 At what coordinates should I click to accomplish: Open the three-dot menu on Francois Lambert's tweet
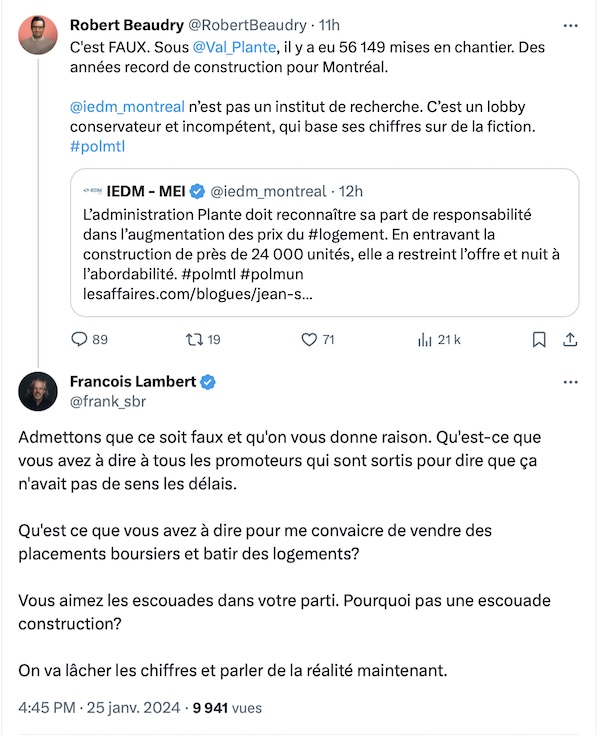pyautogui.click(x=570, y=382)
